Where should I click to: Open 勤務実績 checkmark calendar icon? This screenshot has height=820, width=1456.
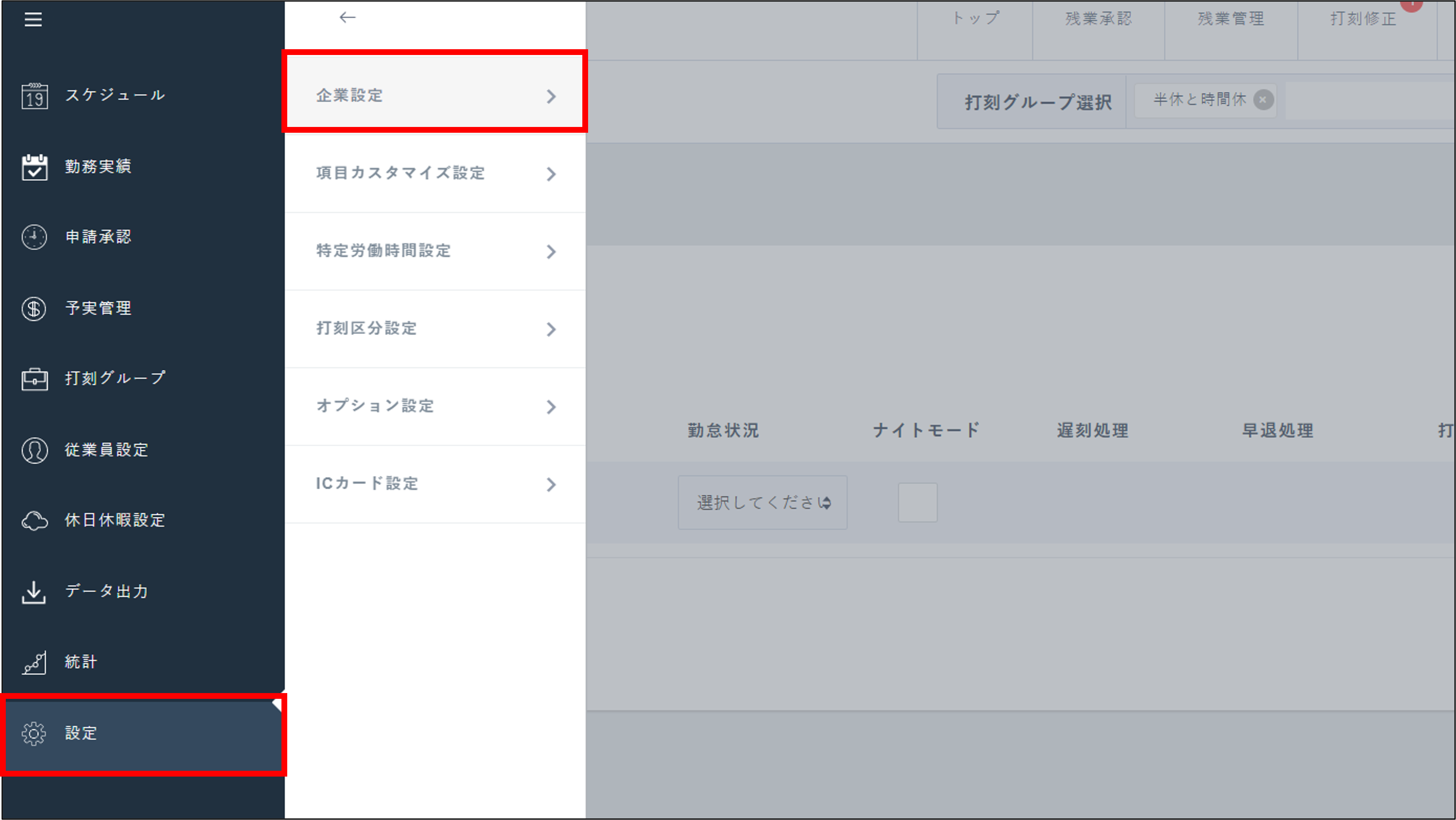pyautogui.click(x=34, y=167)
